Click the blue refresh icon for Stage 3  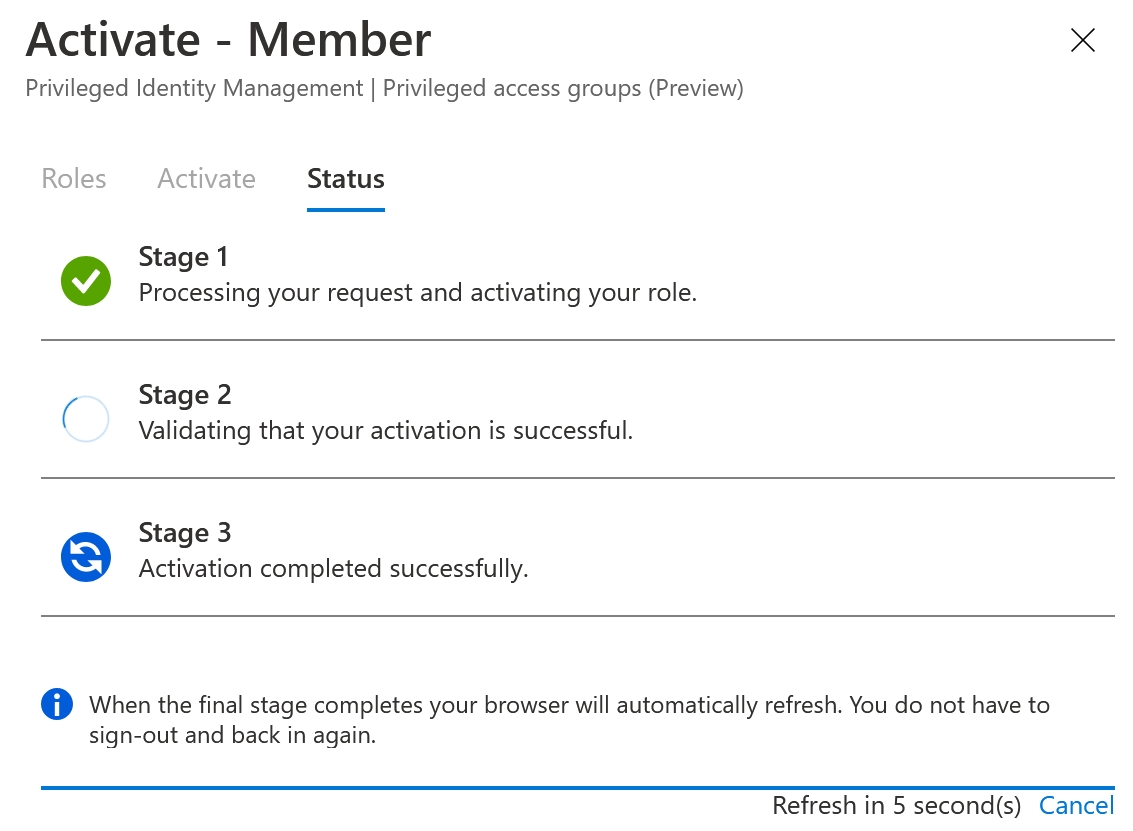[x=86, y=557]
